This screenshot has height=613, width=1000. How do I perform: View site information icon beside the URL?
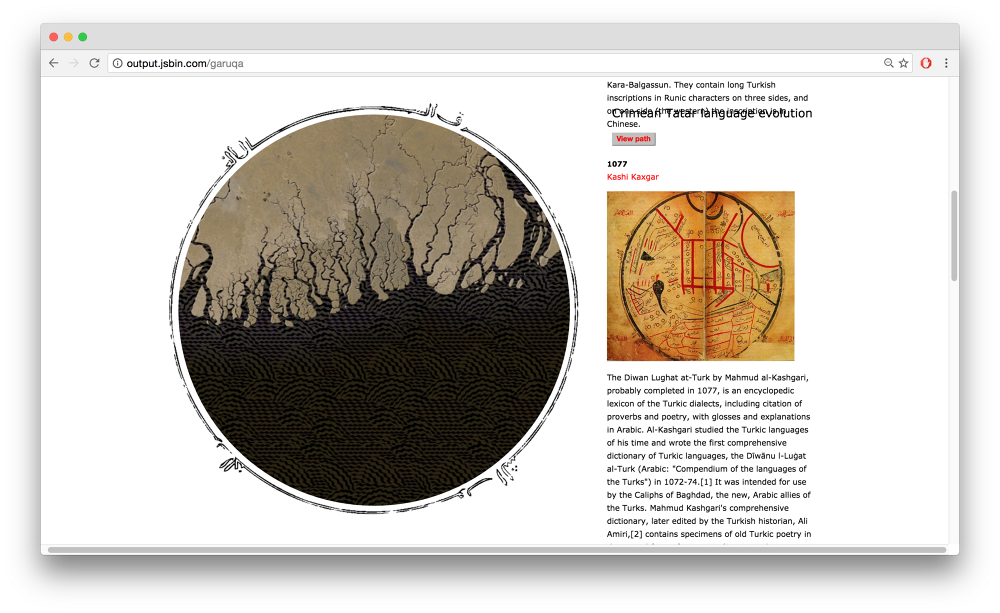tap(117, 63)
